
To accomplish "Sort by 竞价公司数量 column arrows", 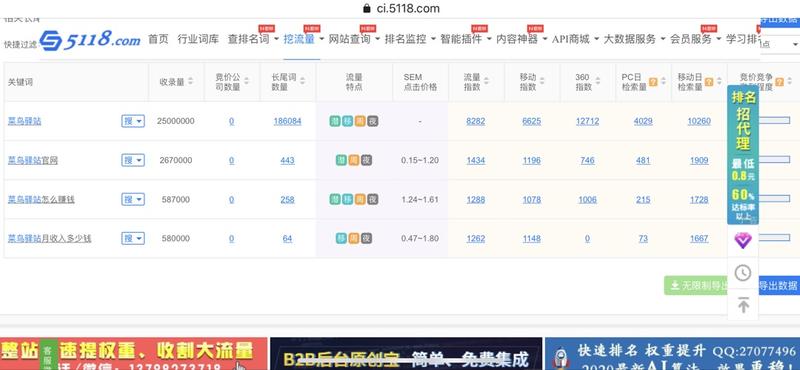I will click(246, 82).
